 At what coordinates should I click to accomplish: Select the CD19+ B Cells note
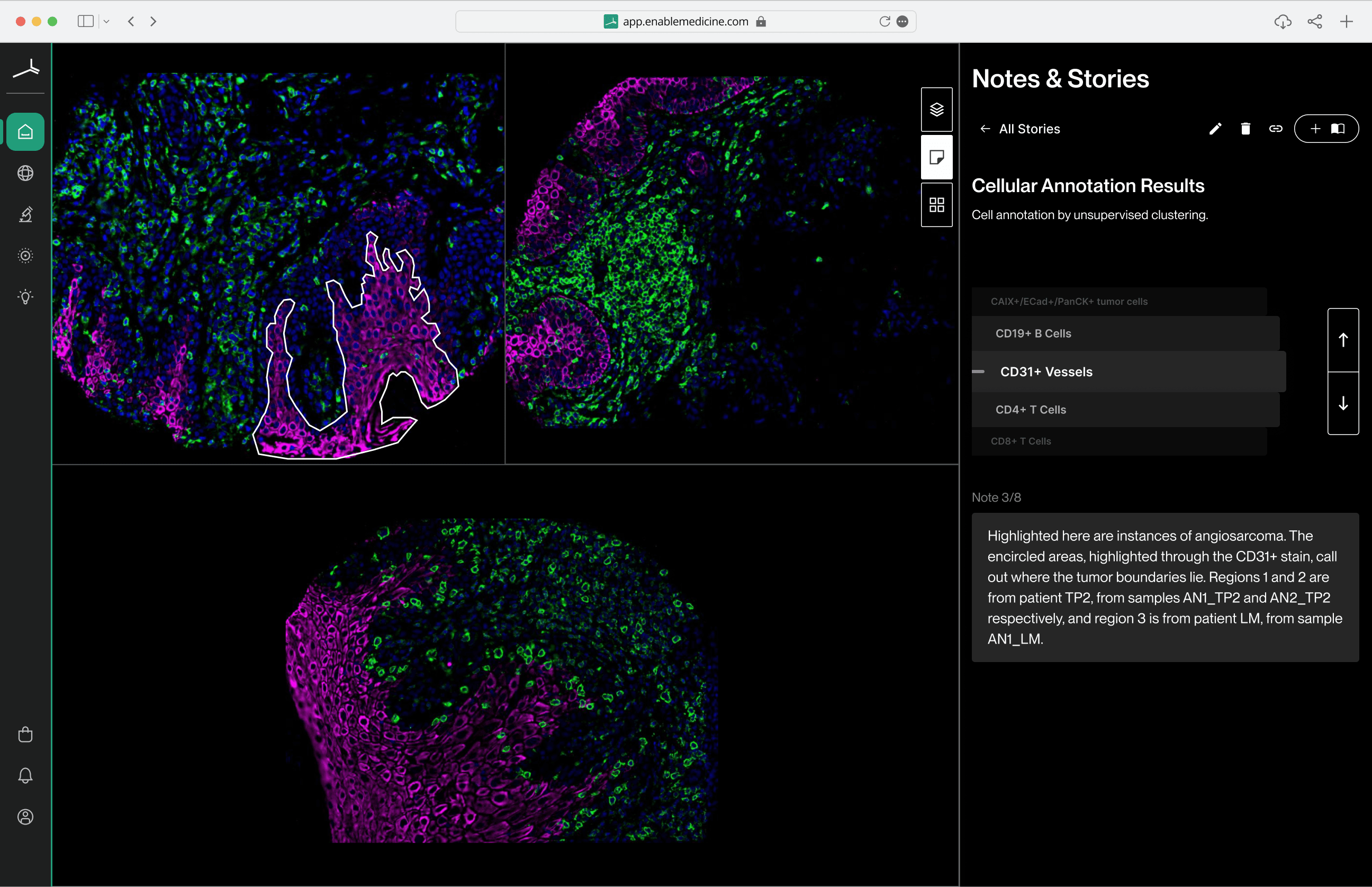(1125, 333)
